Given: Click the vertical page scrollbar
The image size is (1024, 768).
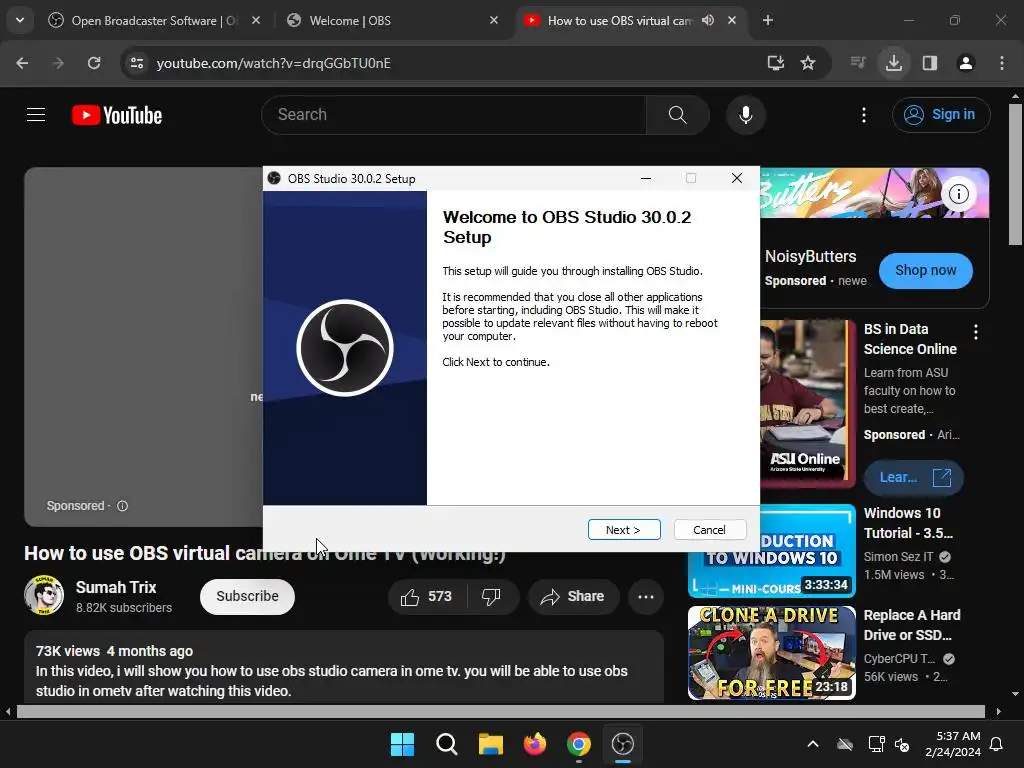Looking at the screenshot, I should tap(1015, 174).
